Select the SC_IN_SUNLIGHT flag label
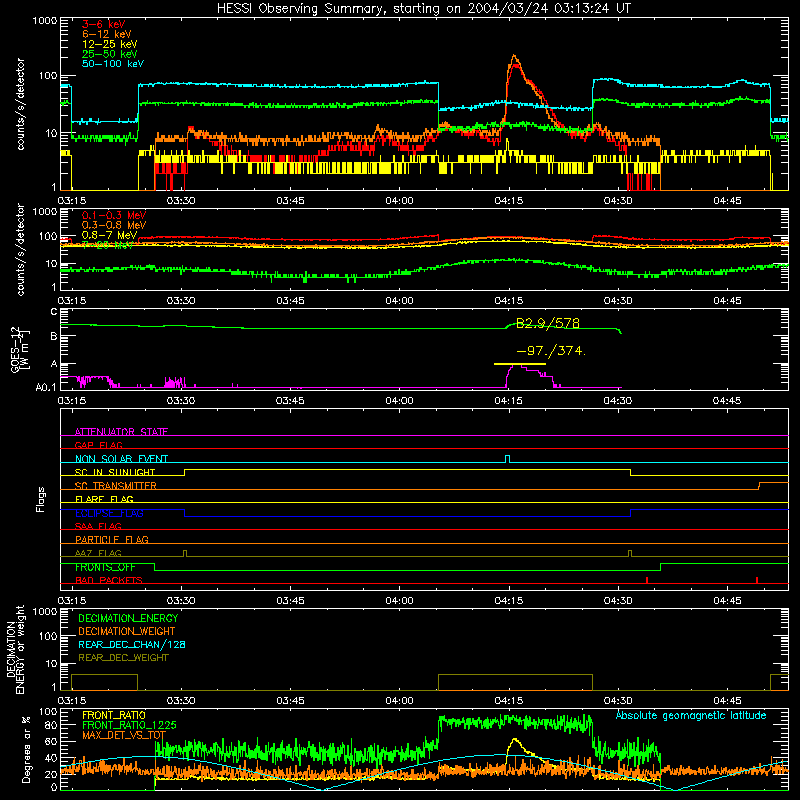The height and width of the screenshot is (800, 800). [115, 472]
